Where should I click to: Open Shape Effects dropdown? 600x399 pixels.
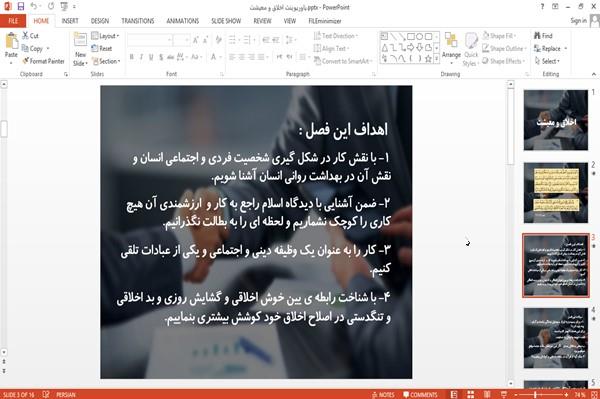pos(503,61)
